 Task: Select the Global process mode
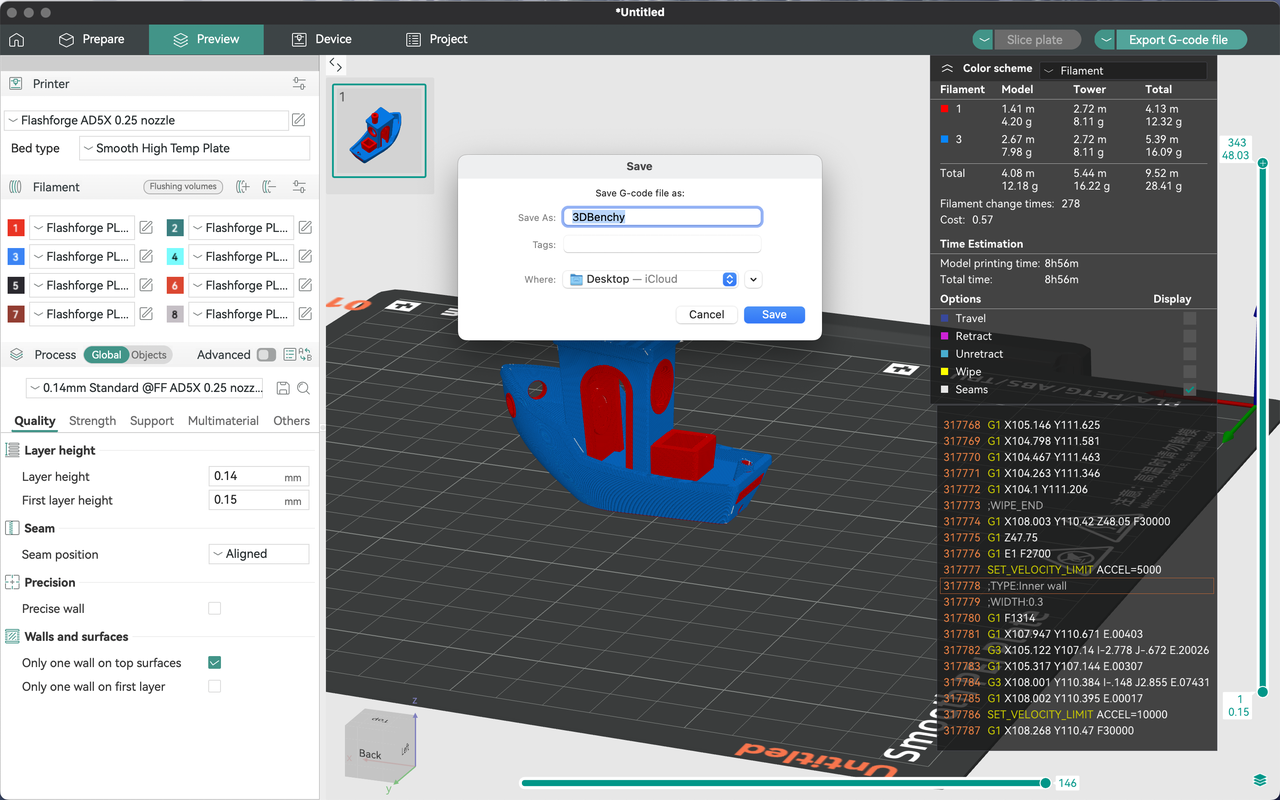click(x=106, y=355)
